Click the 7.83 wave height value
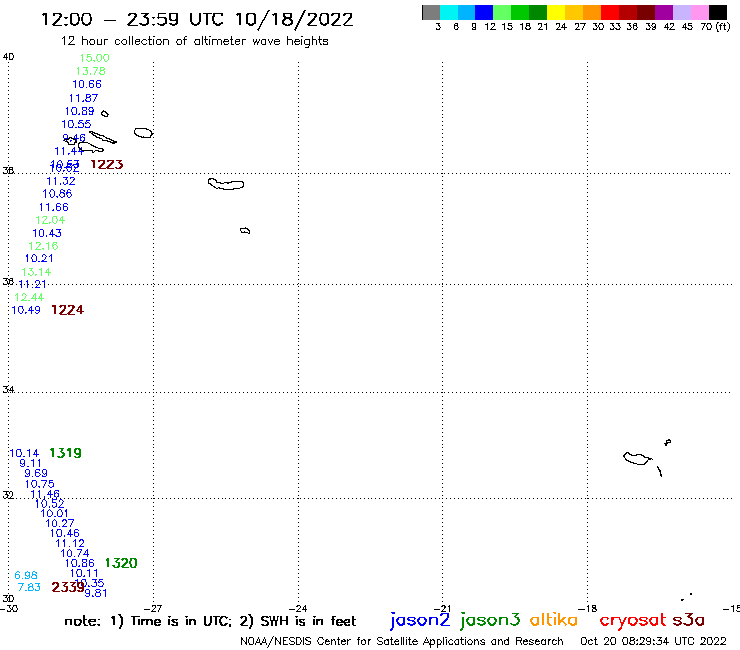The height and width of the screenshot is (650, 740). pos(29,587)
